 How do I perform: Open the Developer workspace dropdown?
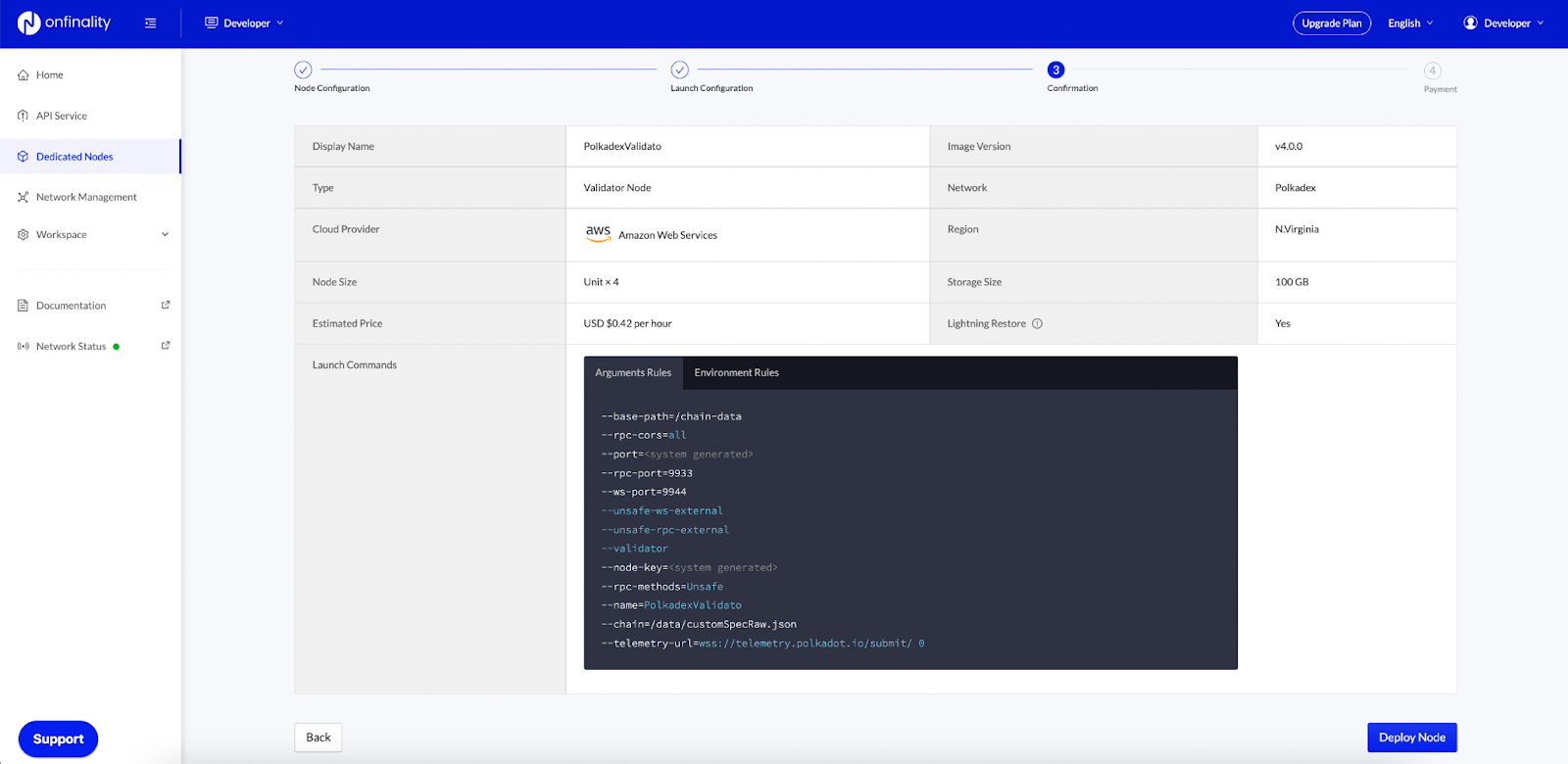point(245,24)
